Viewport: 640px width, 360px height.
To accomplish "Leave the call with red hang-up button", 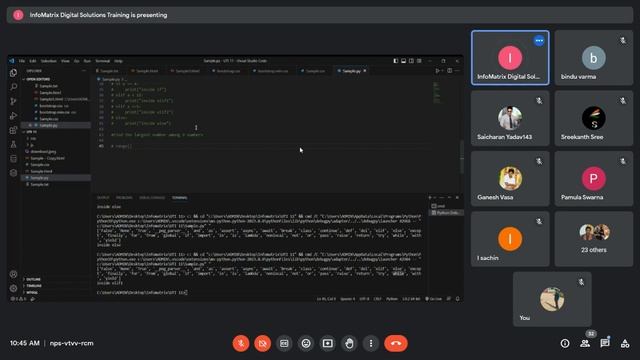I will pyautogui.click(x=396, y=343).
